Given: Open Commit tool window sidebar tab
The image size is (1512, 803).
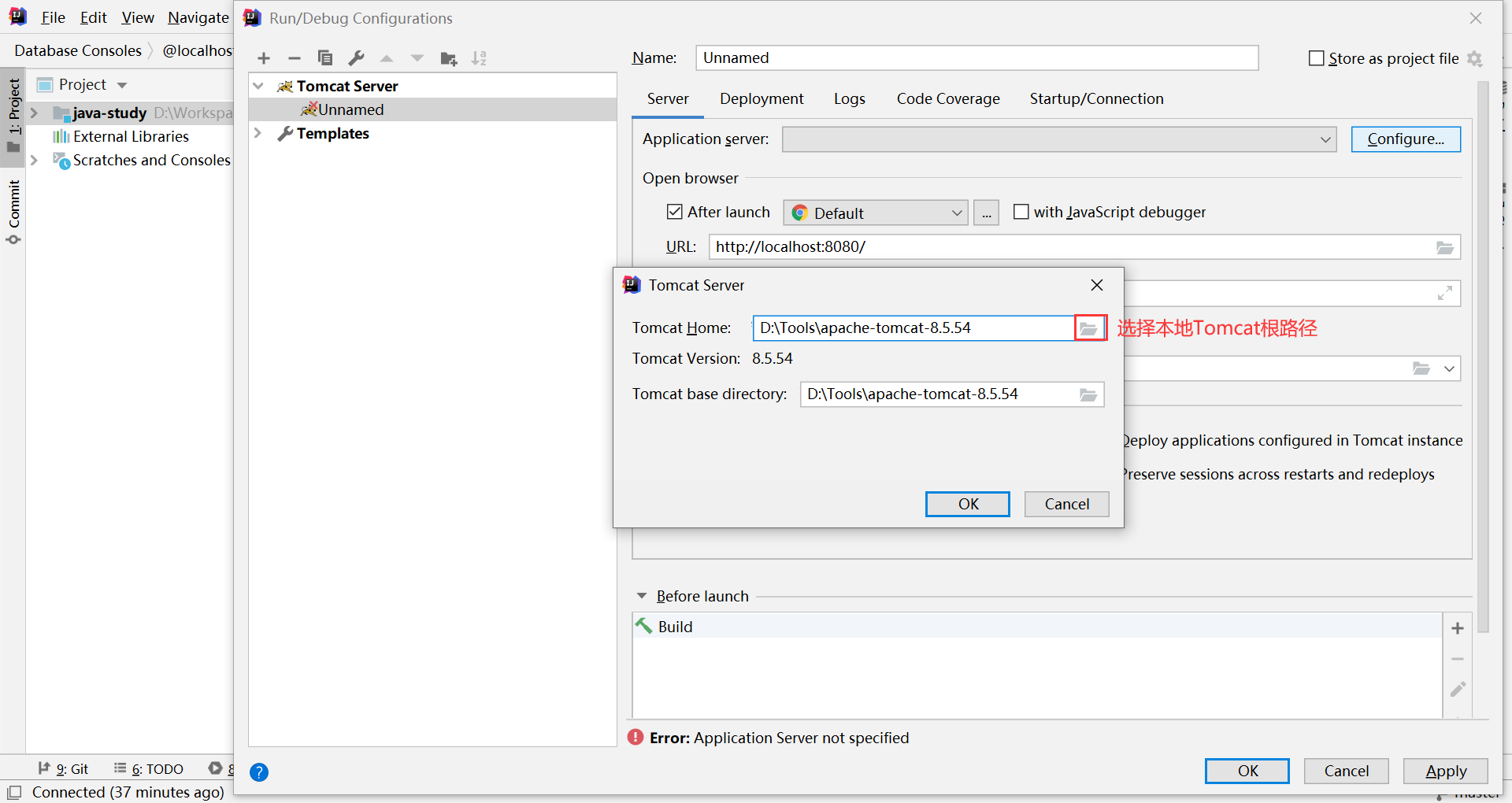Looking at the screenshot, I should tap(13, 211).
